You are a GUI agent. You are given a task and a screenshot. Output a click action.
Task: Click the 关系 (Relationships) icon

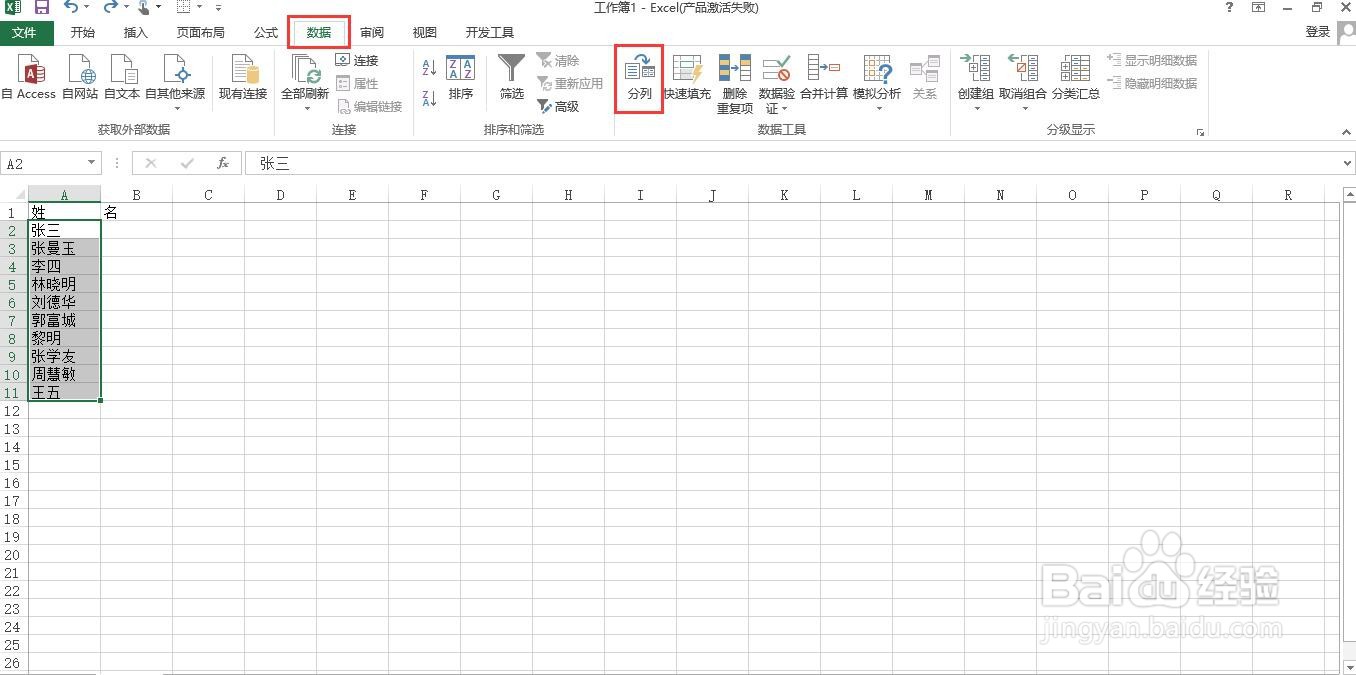tap(925, 80)
